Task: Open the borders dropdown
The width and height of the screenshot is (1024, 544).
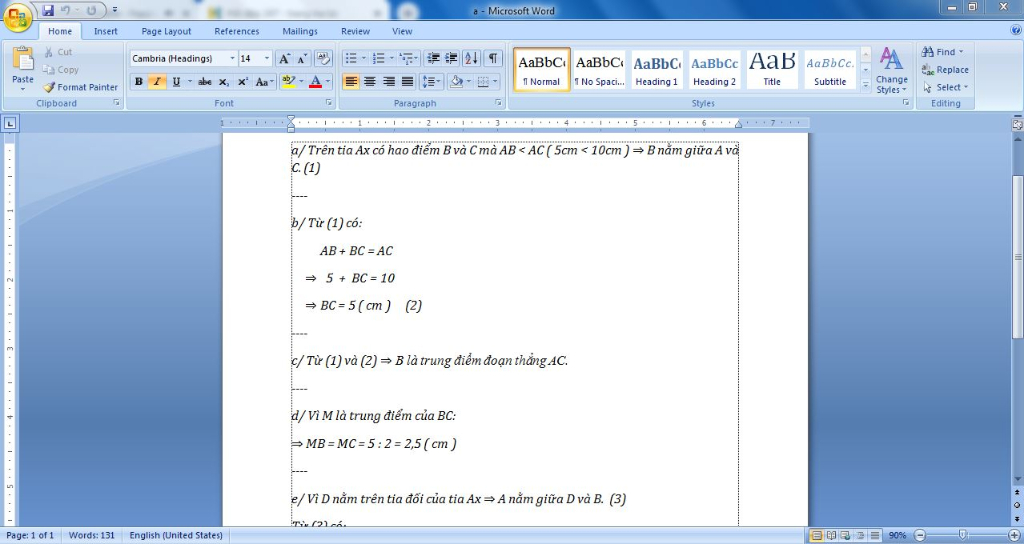Action: [495, 82]
